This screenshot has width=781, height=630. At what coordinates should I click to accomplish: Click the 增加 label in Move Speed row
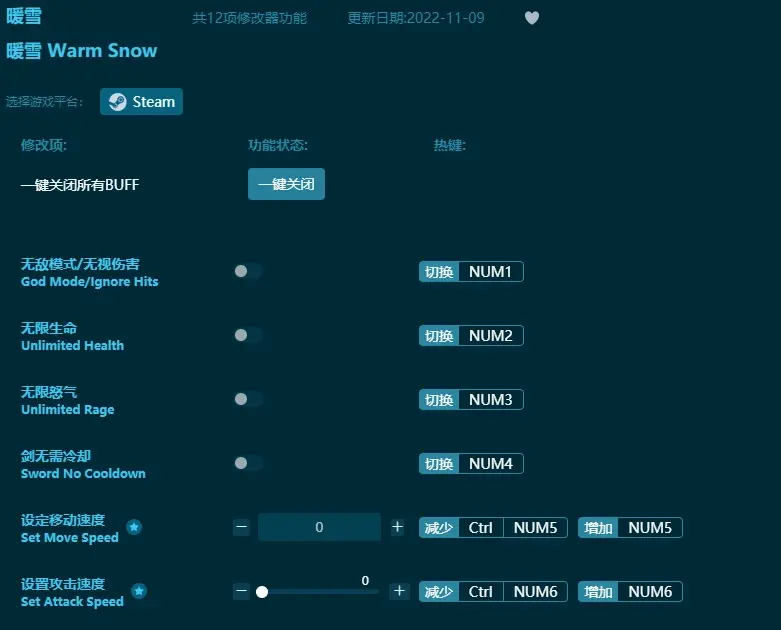pos(598,528)
